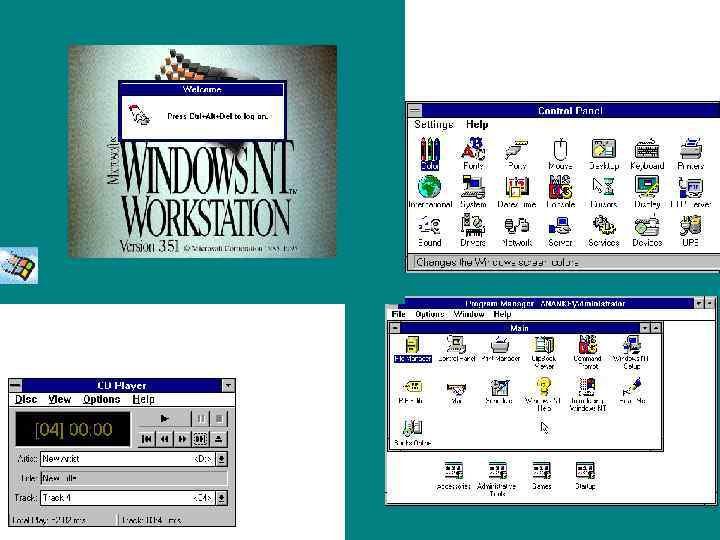Open Schedule+ in the Main group

click(499, 391)
